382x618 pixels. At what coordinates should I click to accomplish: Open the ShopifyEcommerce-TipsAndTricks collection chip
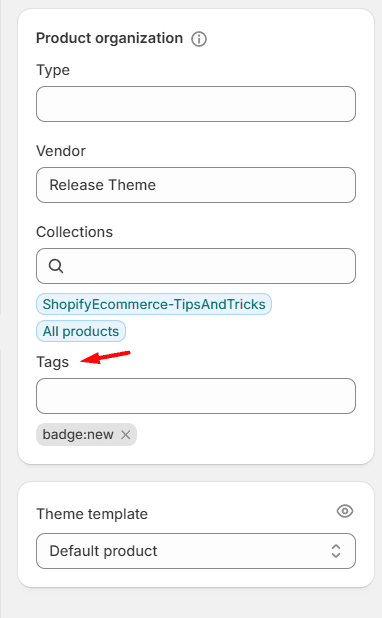pos(154,304)
